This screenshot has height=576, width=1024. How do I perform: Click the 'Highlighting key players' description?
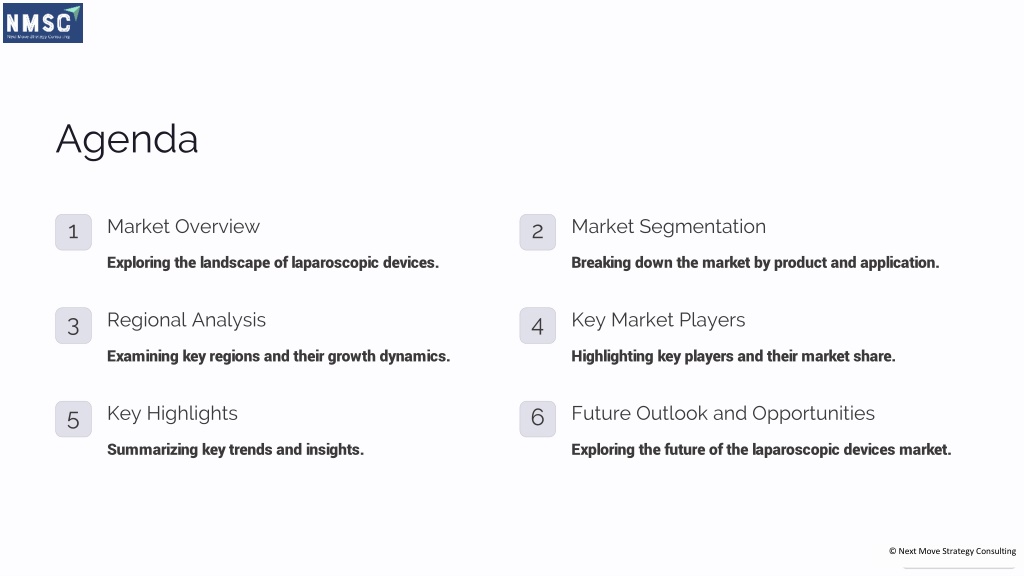pyautogui.click(x=733, y=356)
